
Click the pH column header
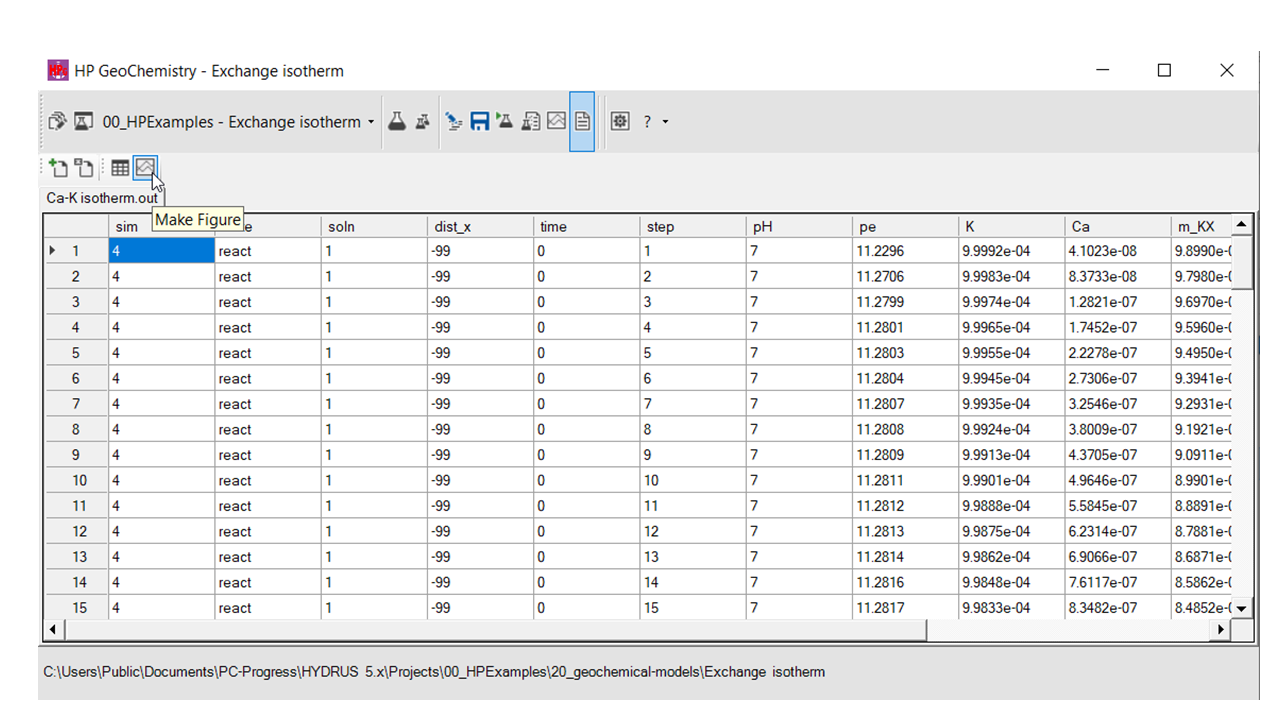pyautogui.click(x=797, y=227)
